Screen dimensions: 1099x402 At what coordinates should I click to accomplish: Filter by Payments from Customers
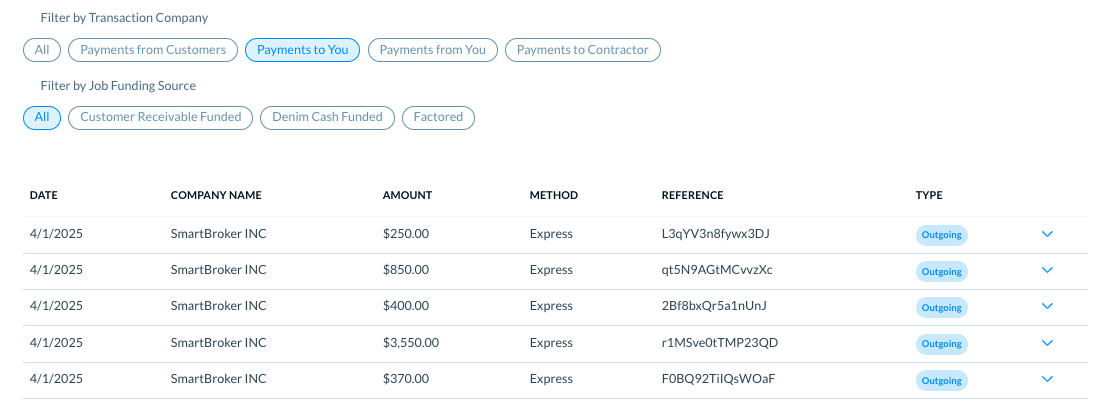(x=153, y=50)
